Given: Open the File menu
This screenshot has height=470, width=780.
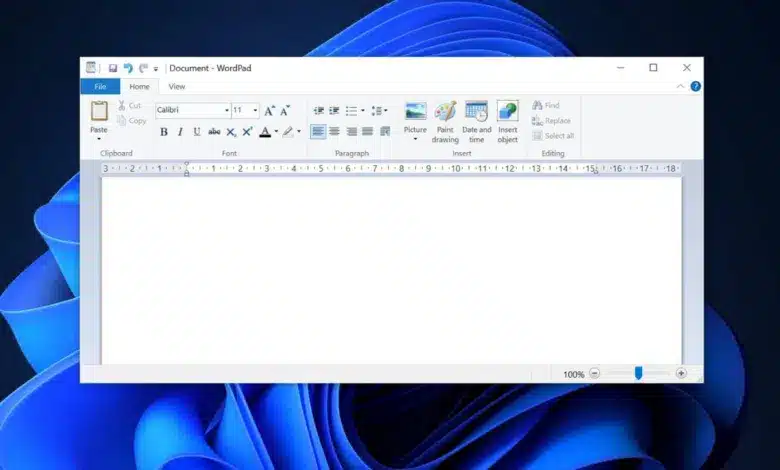Looking at the screenshot, I should 100,87.
